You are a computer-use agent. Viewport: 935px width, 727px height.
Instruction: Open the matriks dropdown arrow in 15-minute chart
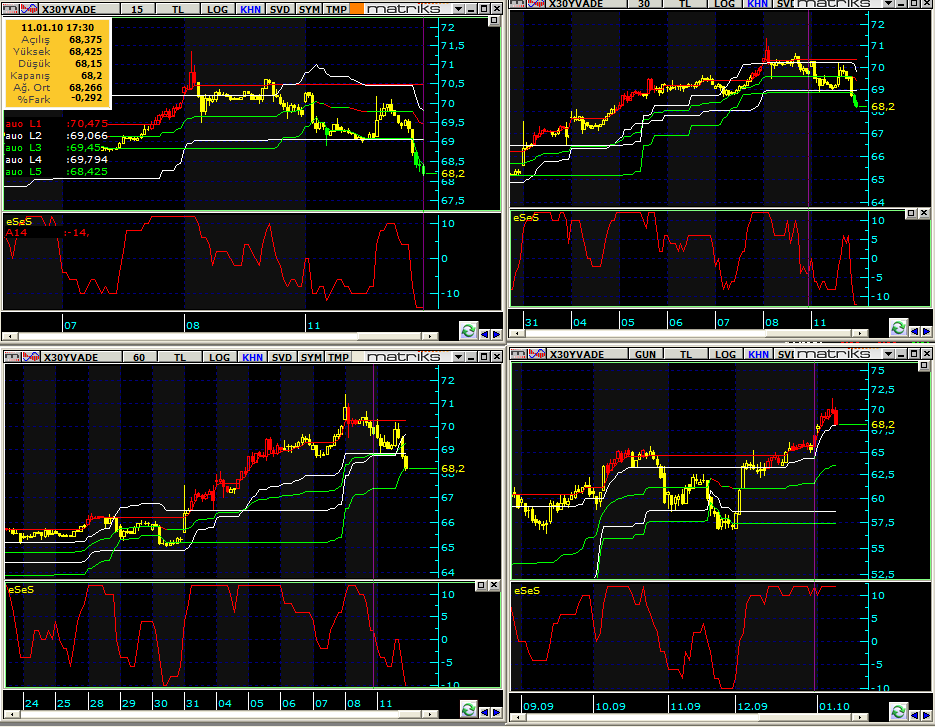pos(458,9)
